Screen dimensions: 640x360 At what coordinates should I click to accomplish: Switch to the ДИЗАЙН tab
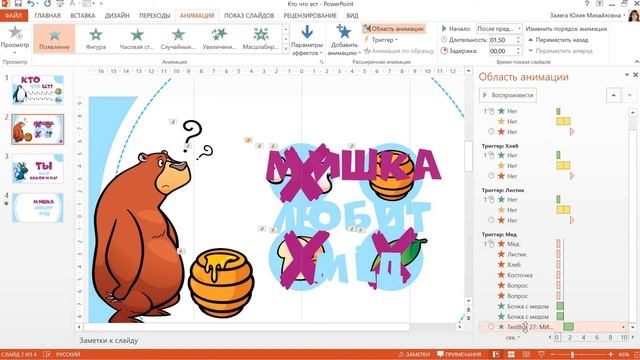pyautogui.click(x=117, y=16)
